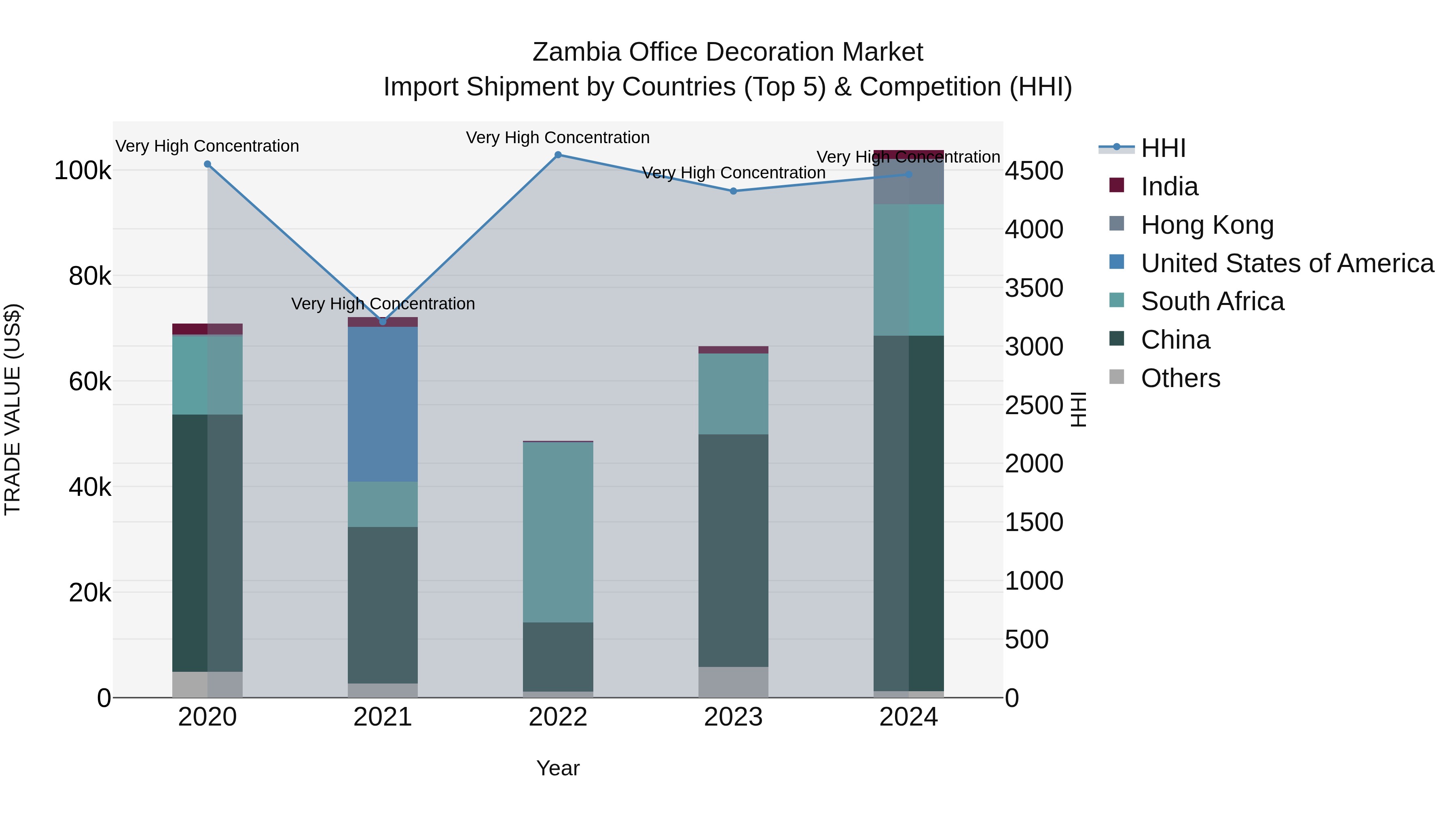Click the Others gray legend swatch
Viewport: 1456px width, 819px height.
tap(1117, 377)
